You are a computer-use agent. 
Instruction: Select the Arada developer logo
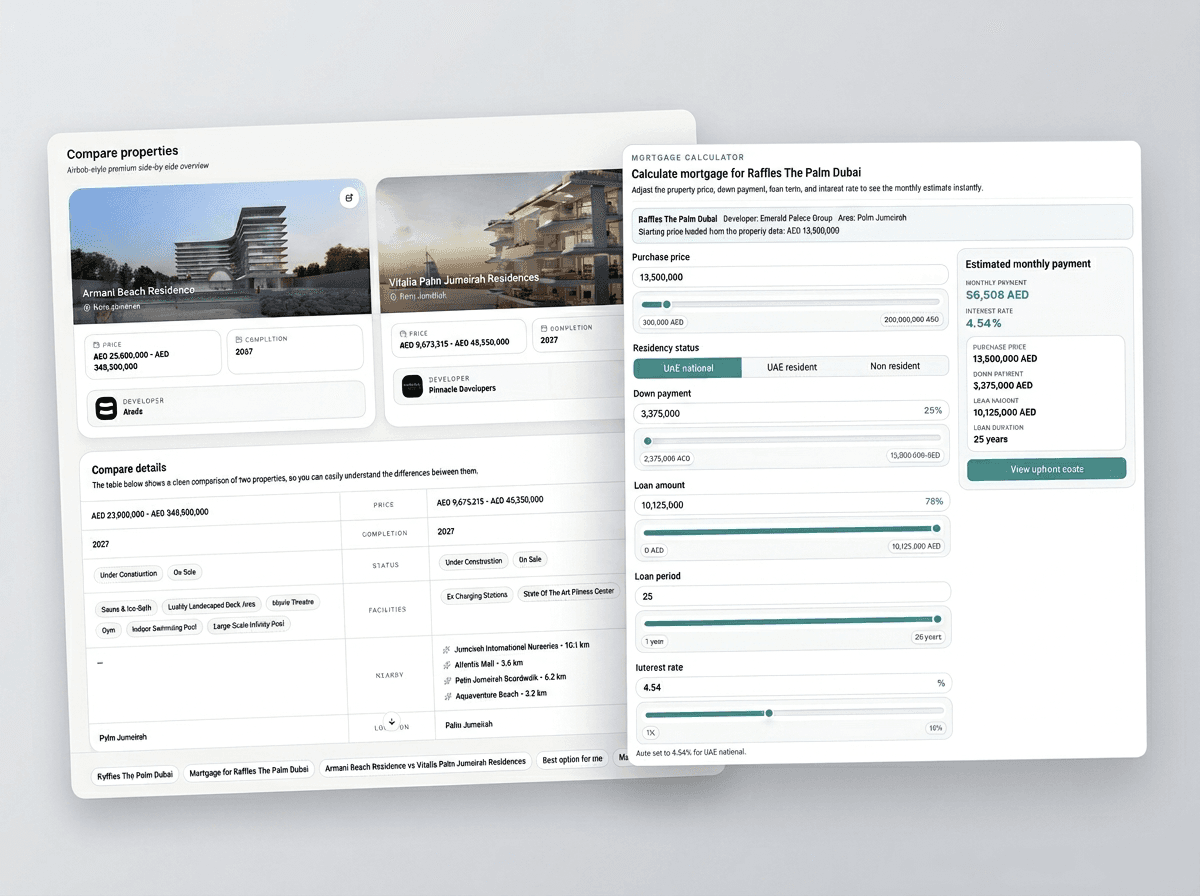click(x=107, y=408)
